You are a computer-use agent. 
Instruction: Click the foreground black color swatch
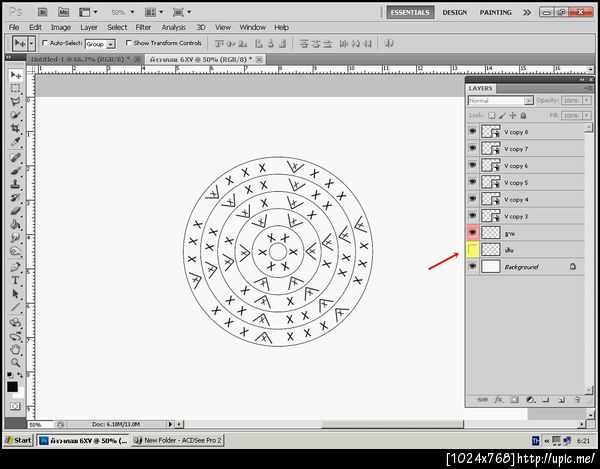[12, 387]
